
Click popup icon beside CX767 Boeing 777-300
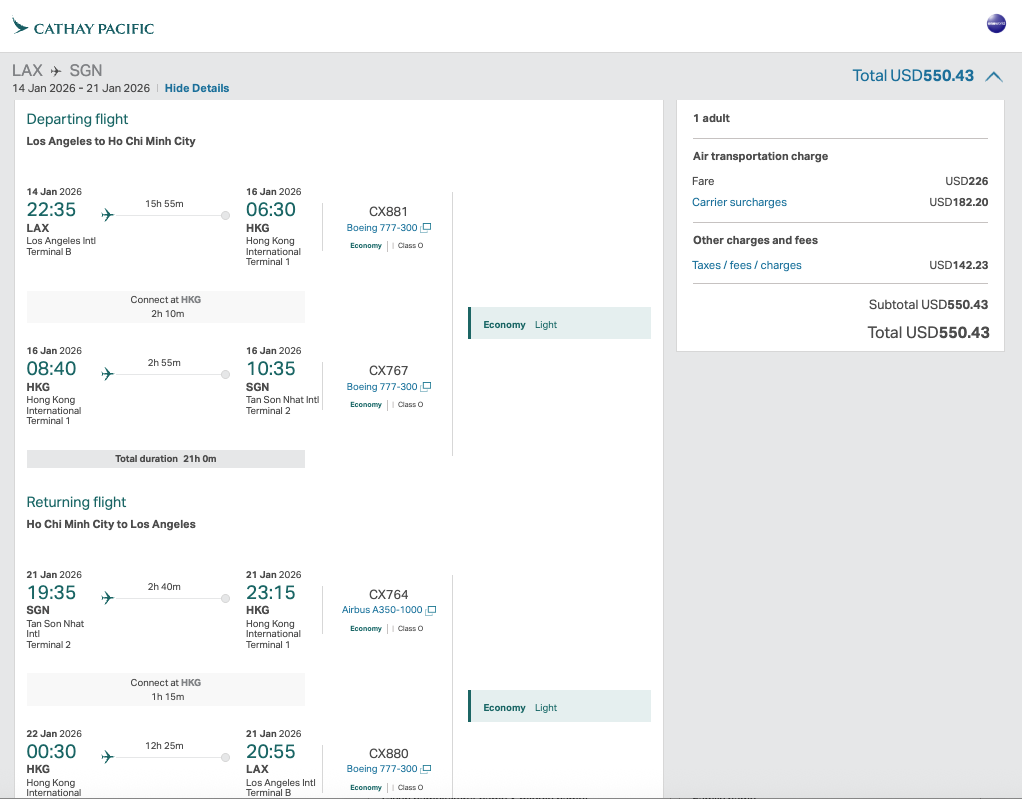(x=426, y=387)
